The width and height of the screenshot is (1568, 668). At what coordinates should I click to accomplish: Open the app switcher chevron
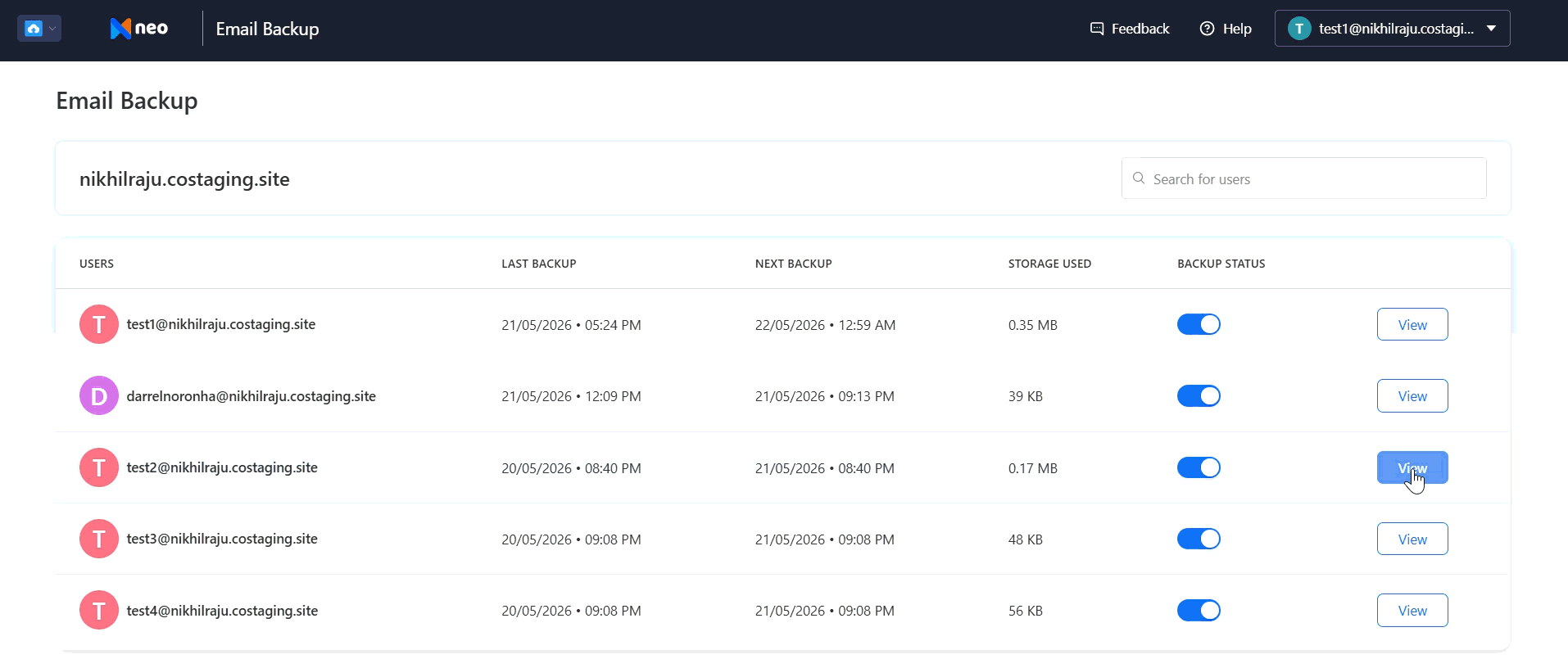tap(52, 29)
